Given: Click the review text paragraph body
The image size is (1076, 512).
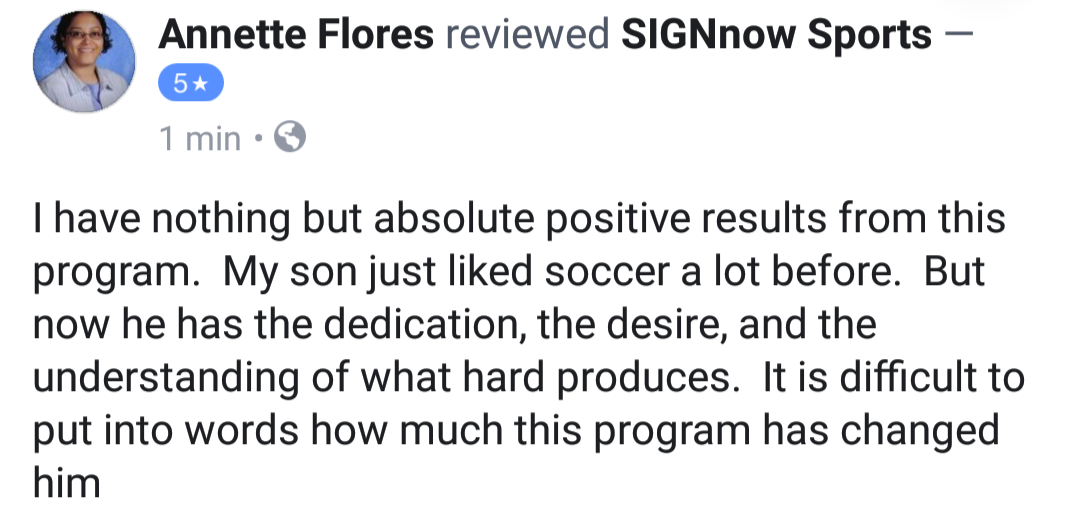Looking at the screenshot, I should [520, 350].
